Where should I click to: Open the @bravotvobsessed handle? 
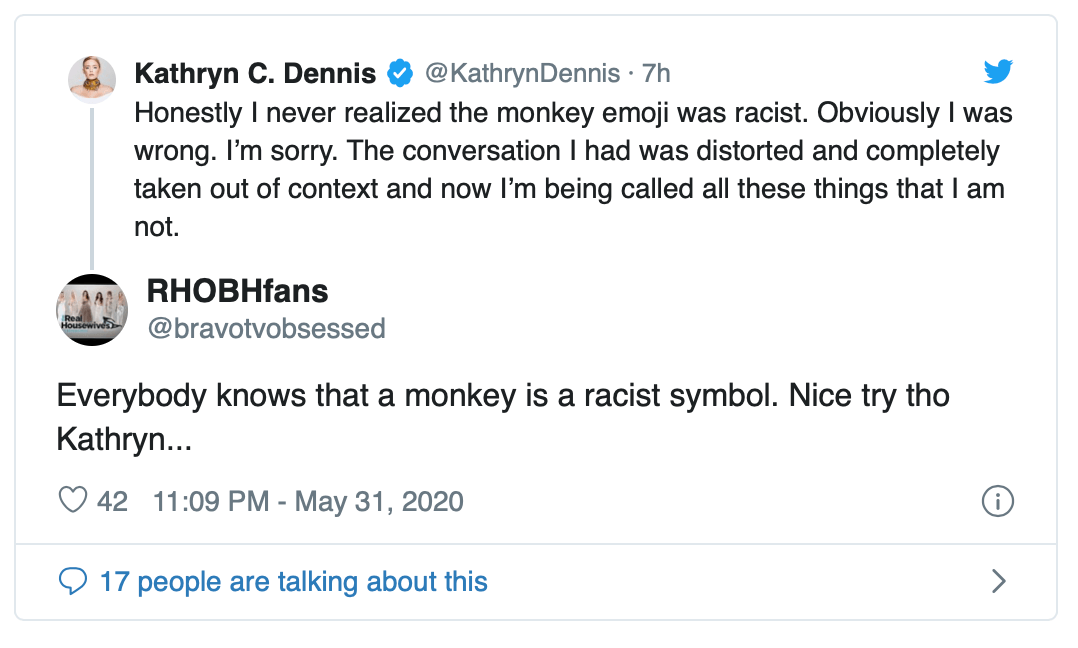[x=266, y=328]
